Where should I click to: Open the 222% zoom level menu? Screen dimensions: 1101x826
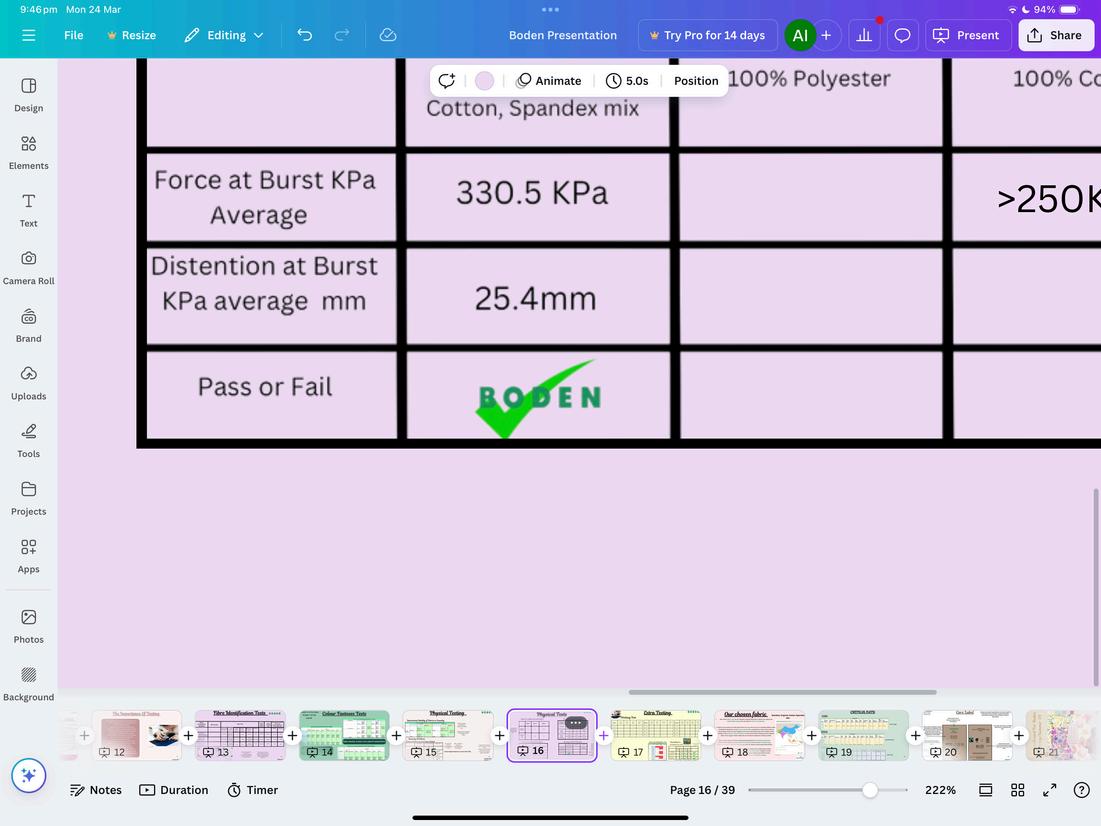click(940, 790)
